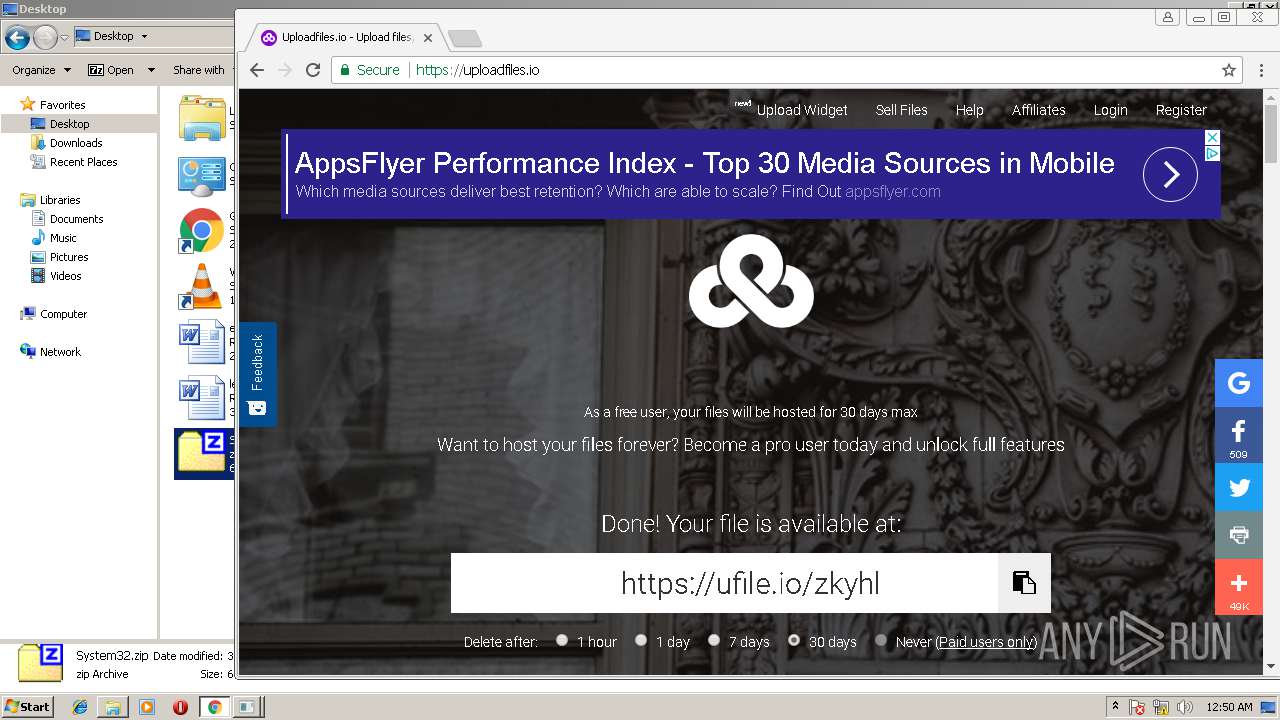The height and width of the screenshot is (720, 1280).
Task: Select the 30 days delete option
Action: coord(794,641)
